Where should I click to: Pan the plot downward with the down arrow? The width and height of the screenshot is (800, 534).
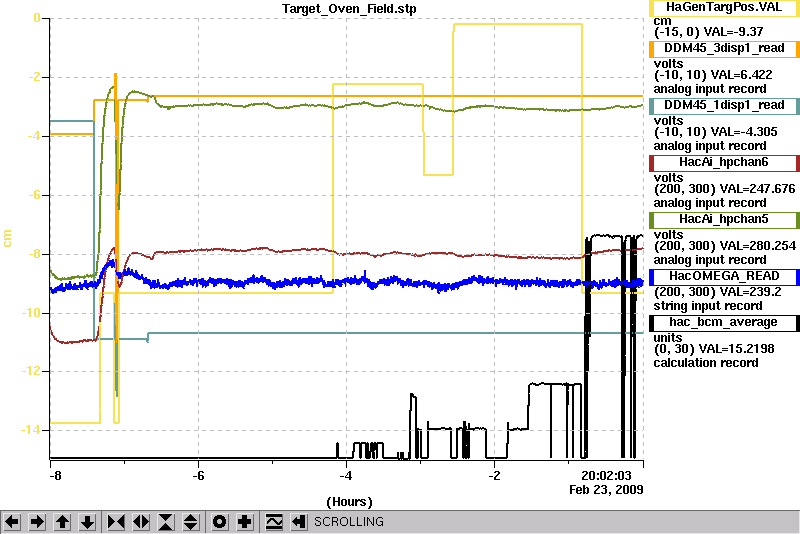click(88, 522)
